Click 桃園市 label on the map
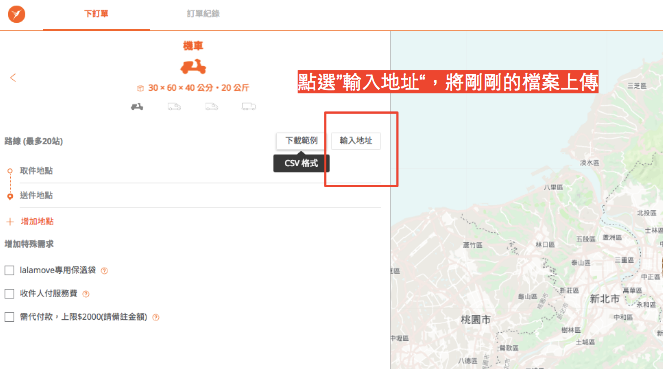The height and width of the screenshot is (369, 663). 476,320
